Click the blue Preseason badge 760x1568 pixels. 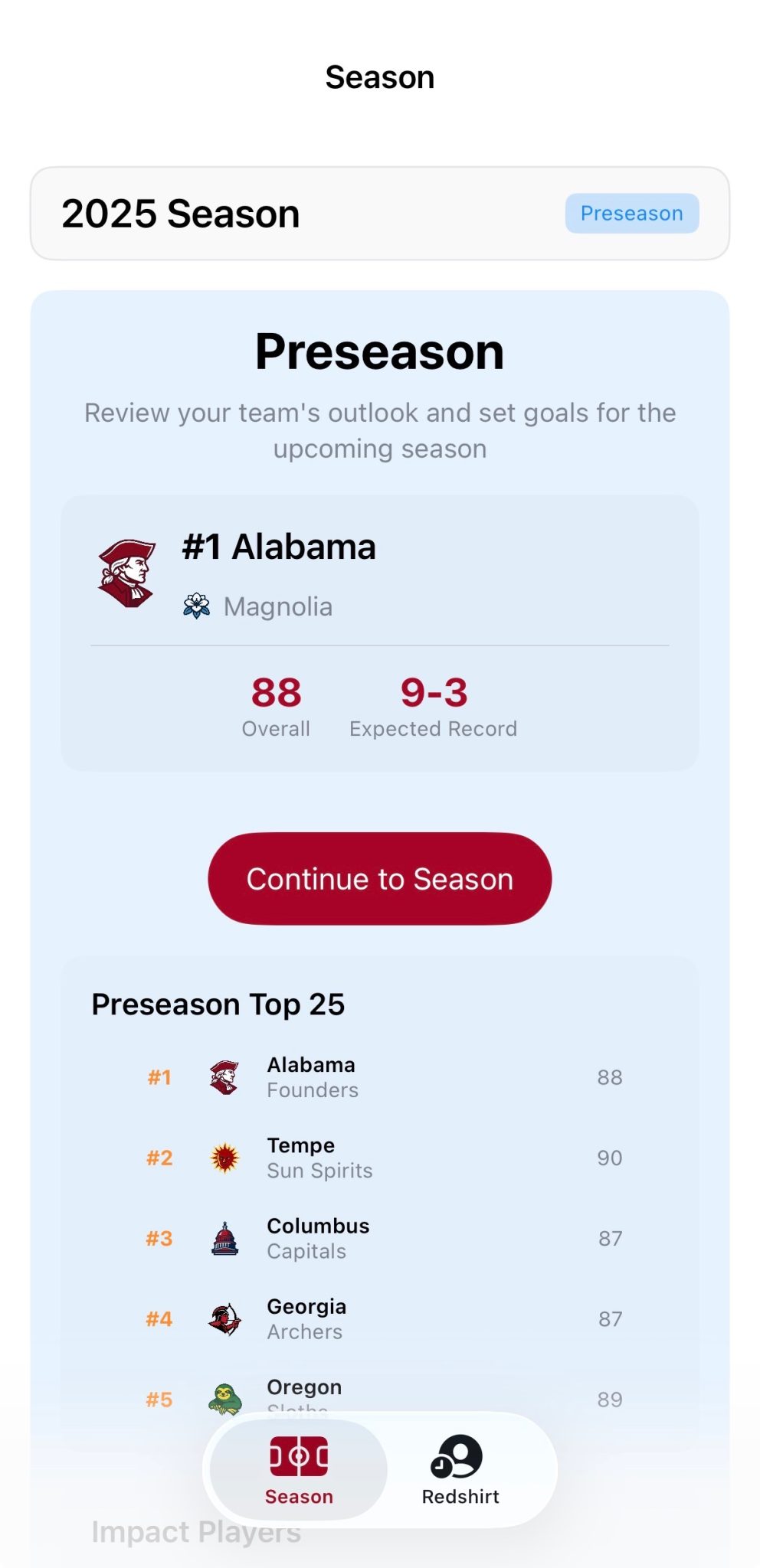pyautogui.click(x=631, y=214)
